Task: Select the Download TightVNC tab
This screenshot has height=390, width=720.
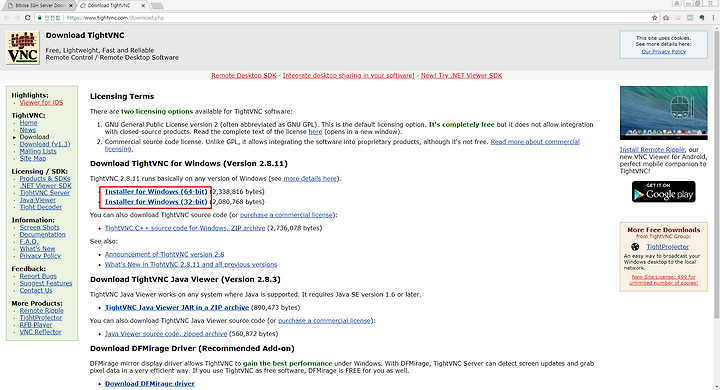Action: click(112, 6)
